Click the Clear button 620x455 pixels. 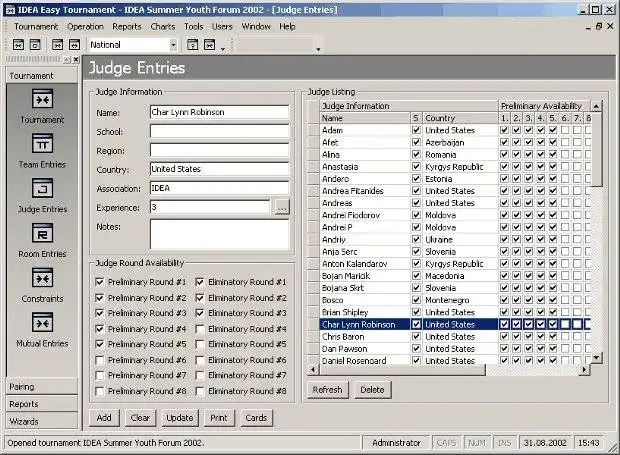click(x=140, y=418)
